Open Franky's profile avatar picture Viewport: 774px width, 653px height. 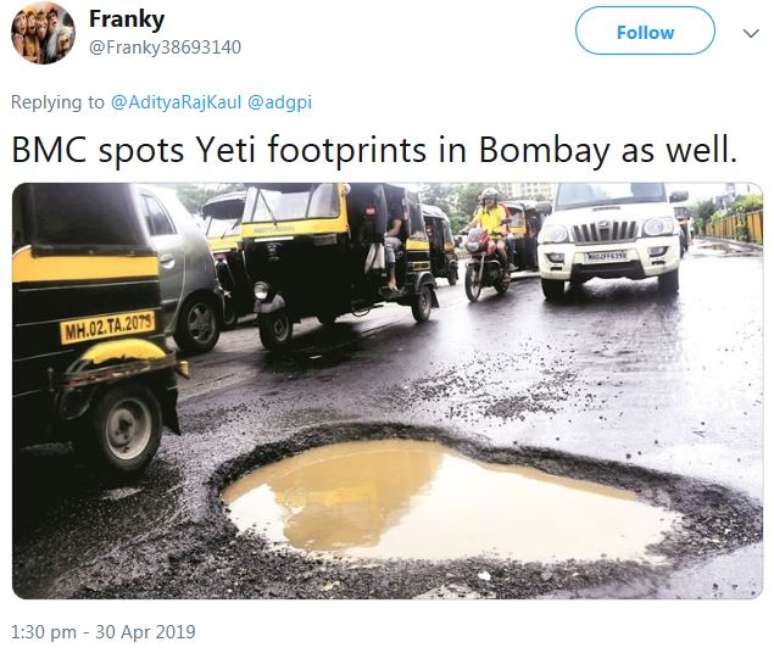[x=43, y=32]
